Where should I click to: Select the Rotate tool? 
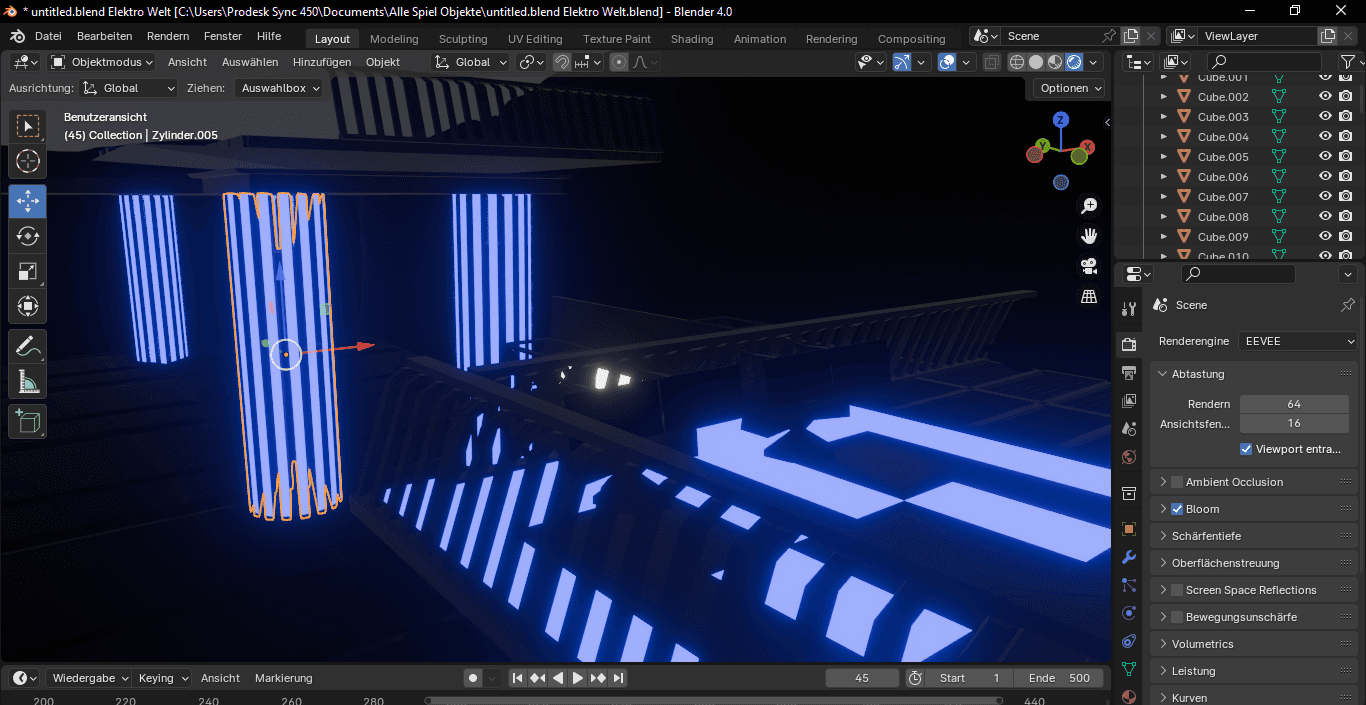point(28,236)
